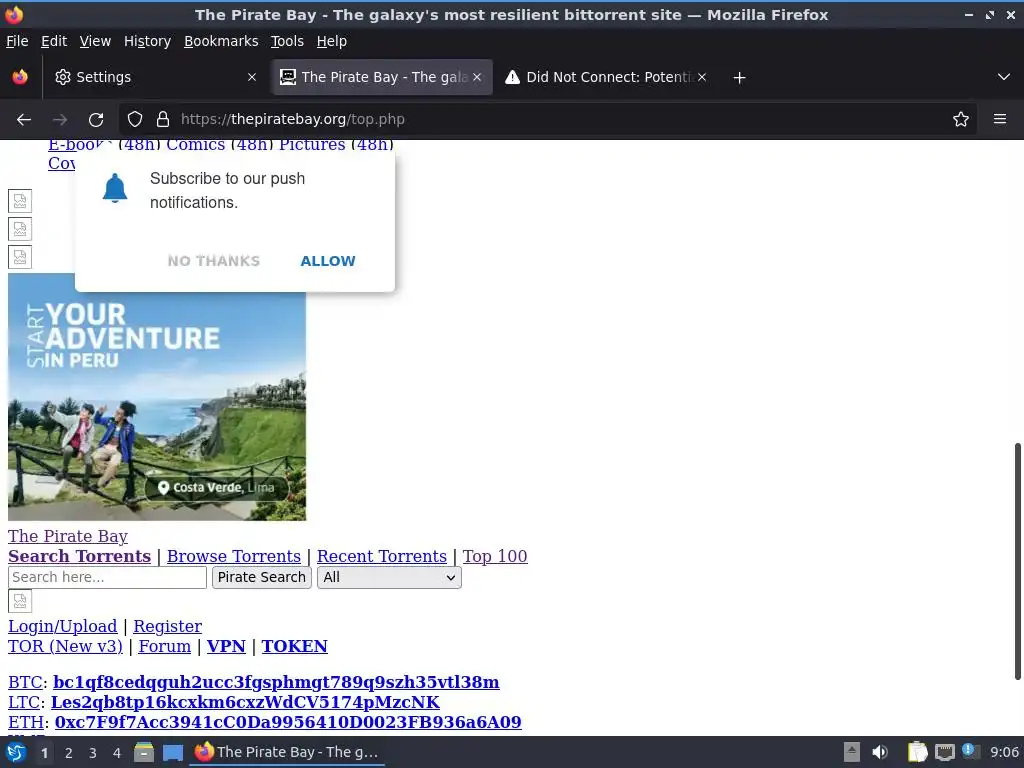Screen dimensions: 1024x768
Task: Open the Forum link
Action: [x=165, y=647]
